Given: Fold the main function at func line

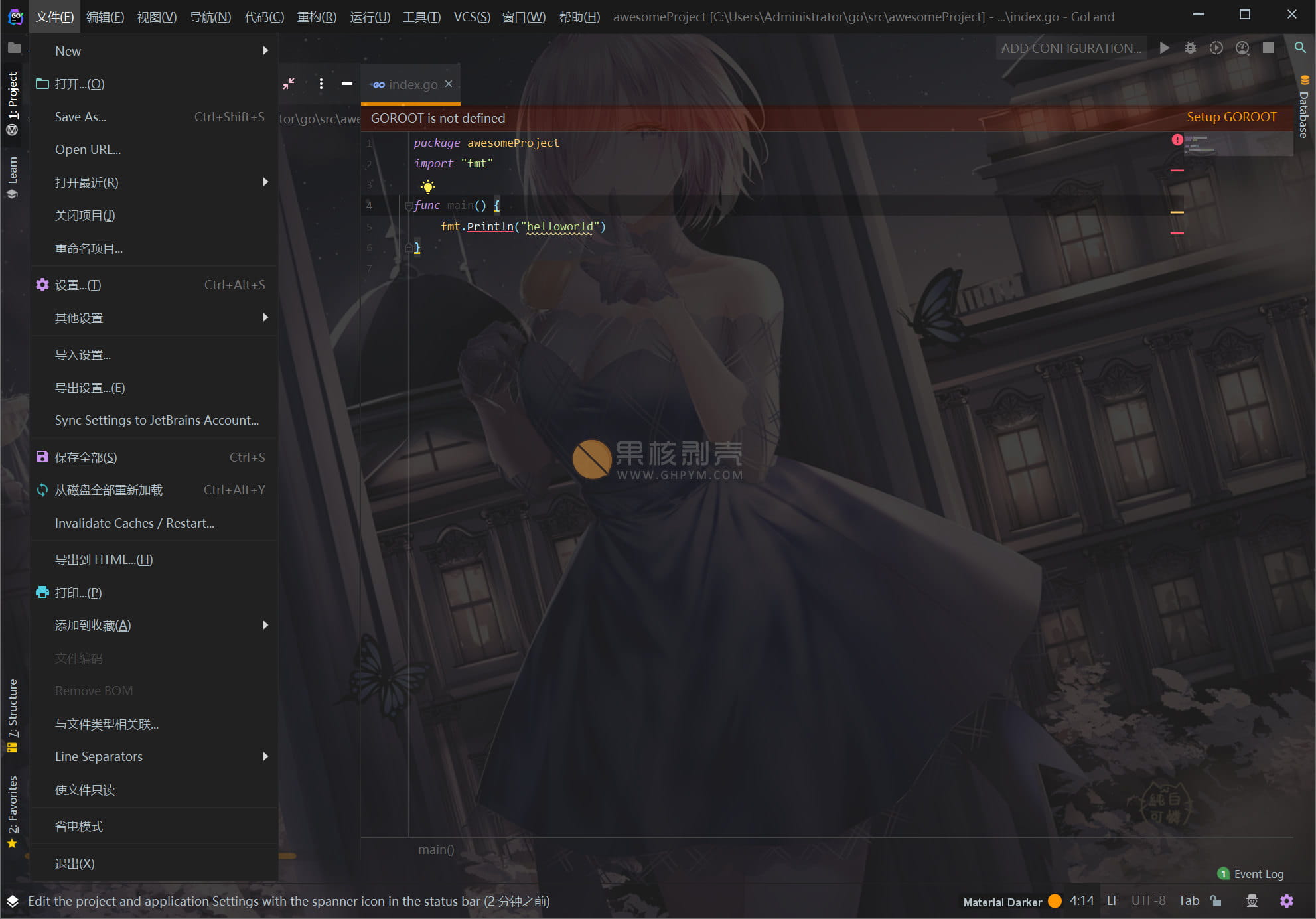Looking at the screenshot, I should (409, 206).
